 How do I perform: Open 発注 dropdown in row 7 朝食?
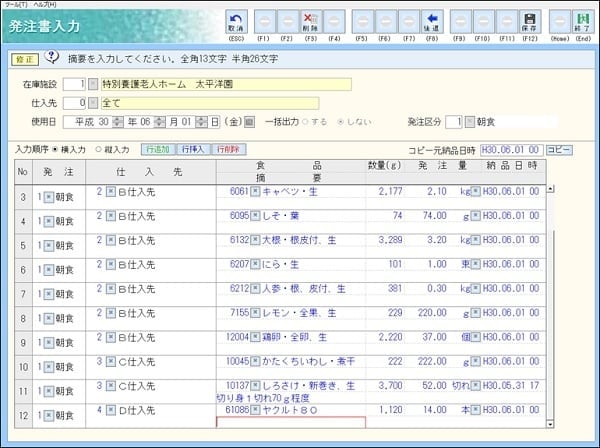point(49,294)
